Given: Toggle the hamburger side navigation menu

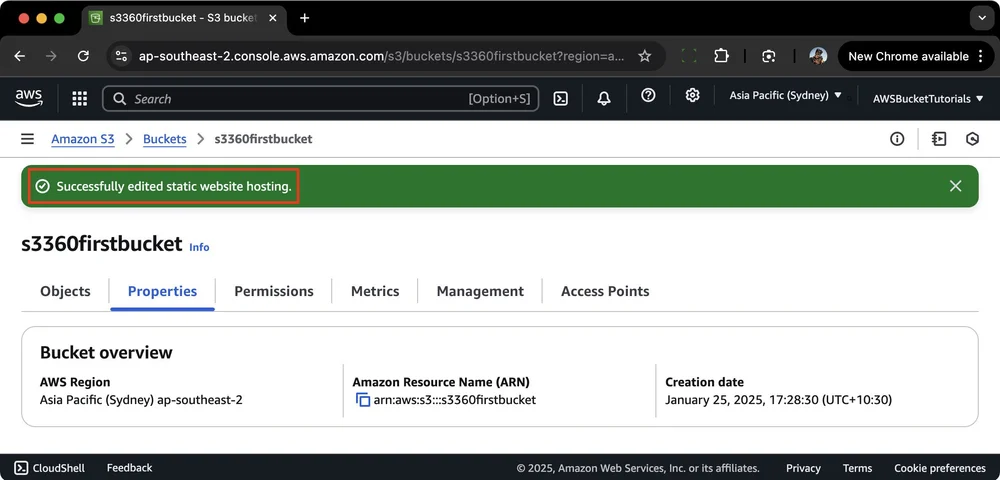Looking at the screenshot, I should click(x=27, y=138).
